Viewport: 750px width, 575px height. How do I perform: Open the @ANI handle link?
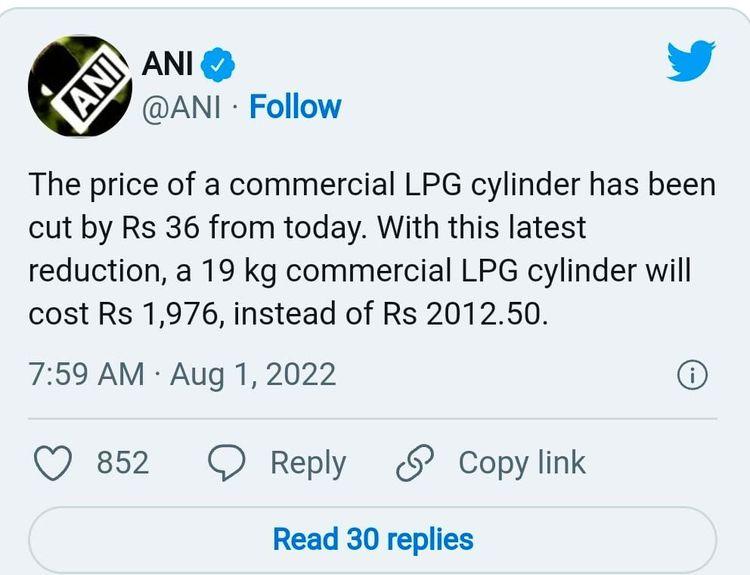pyautogui.click(x=182, y=107)
